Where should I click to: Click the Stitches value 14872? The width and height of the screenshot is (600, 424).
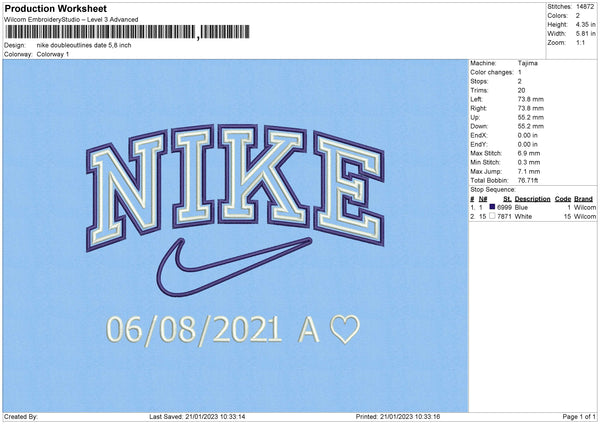pos(585,7)
